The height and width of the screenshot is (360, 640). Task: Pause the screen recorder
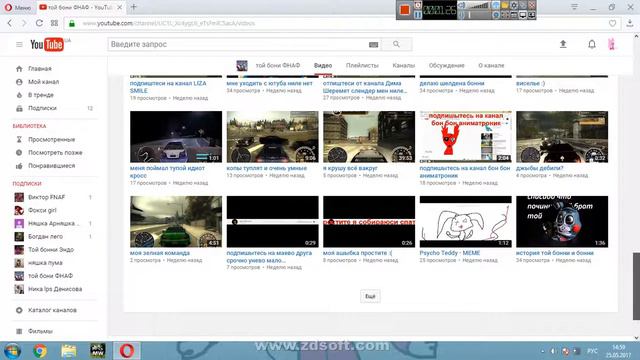pos(418,15)
